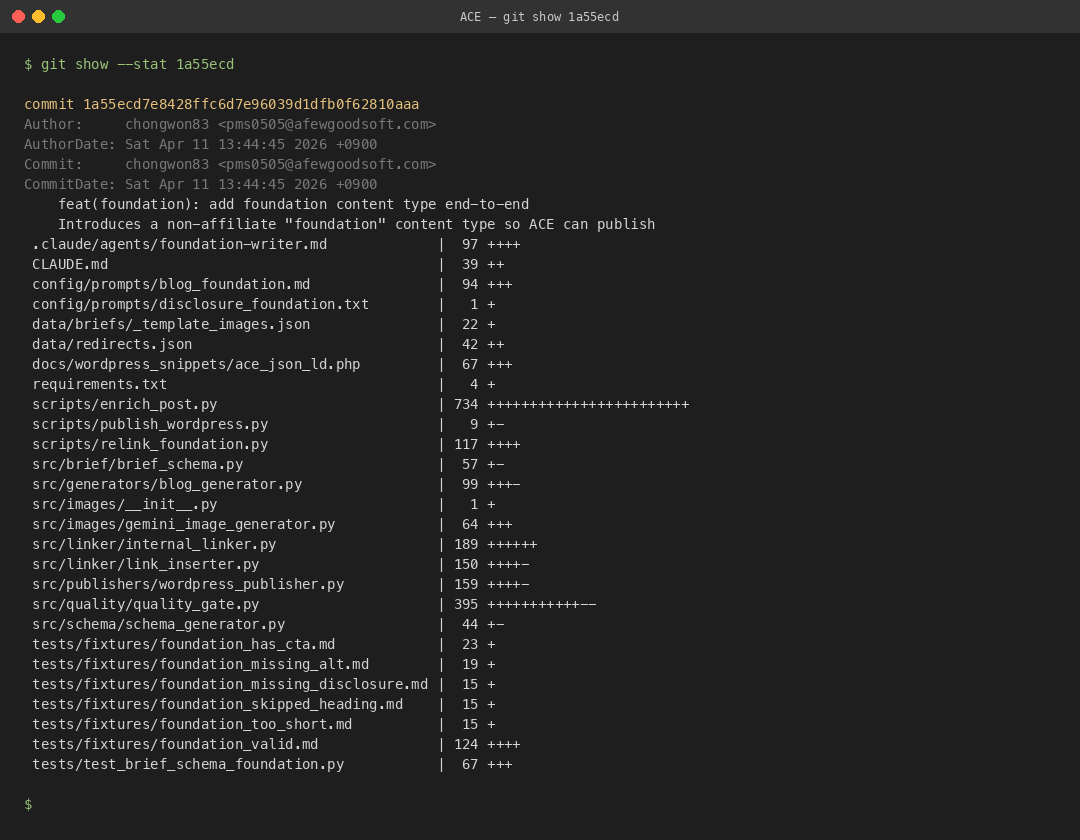
Task: Click config/prompts/blog_foundation.md in the list
Action: pos(171,284)
